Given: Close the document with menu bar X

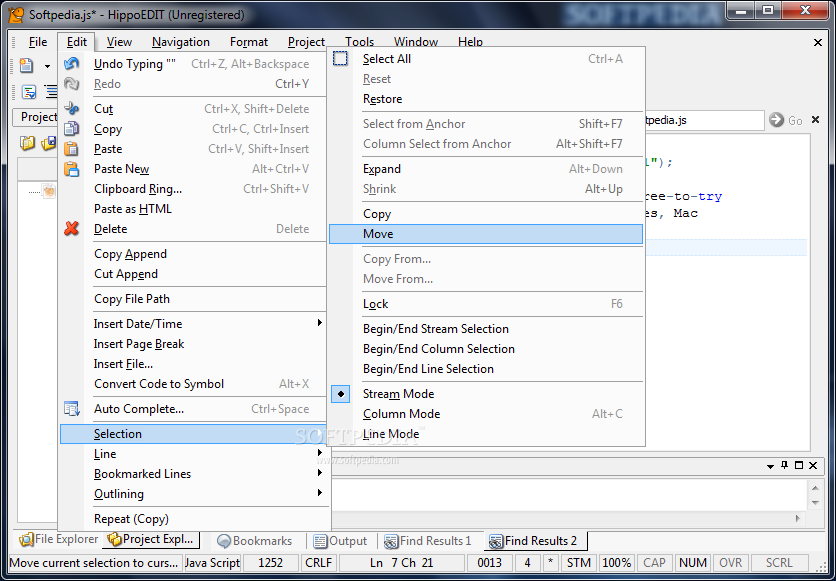Looking at the screenshot, I should click(x=818, y=42).
